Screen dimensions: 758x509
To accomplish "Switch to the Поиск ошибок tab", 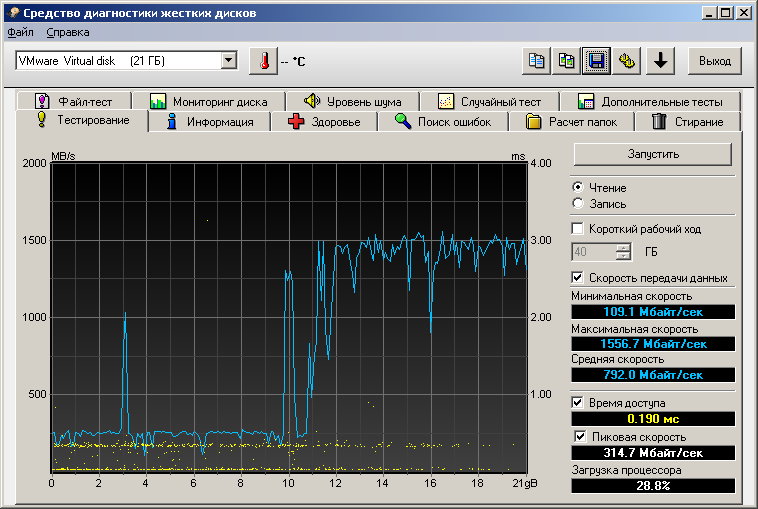I will tap(443, 122).
